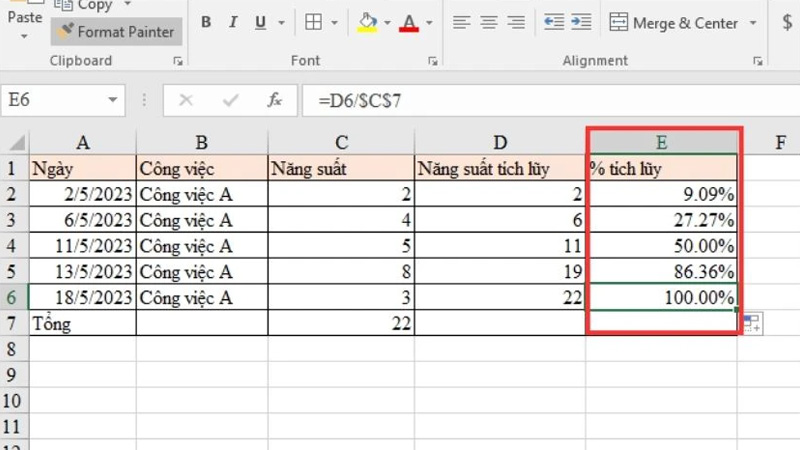800x450 pixels.
Task: Increase indent
Action: (581, 22)
